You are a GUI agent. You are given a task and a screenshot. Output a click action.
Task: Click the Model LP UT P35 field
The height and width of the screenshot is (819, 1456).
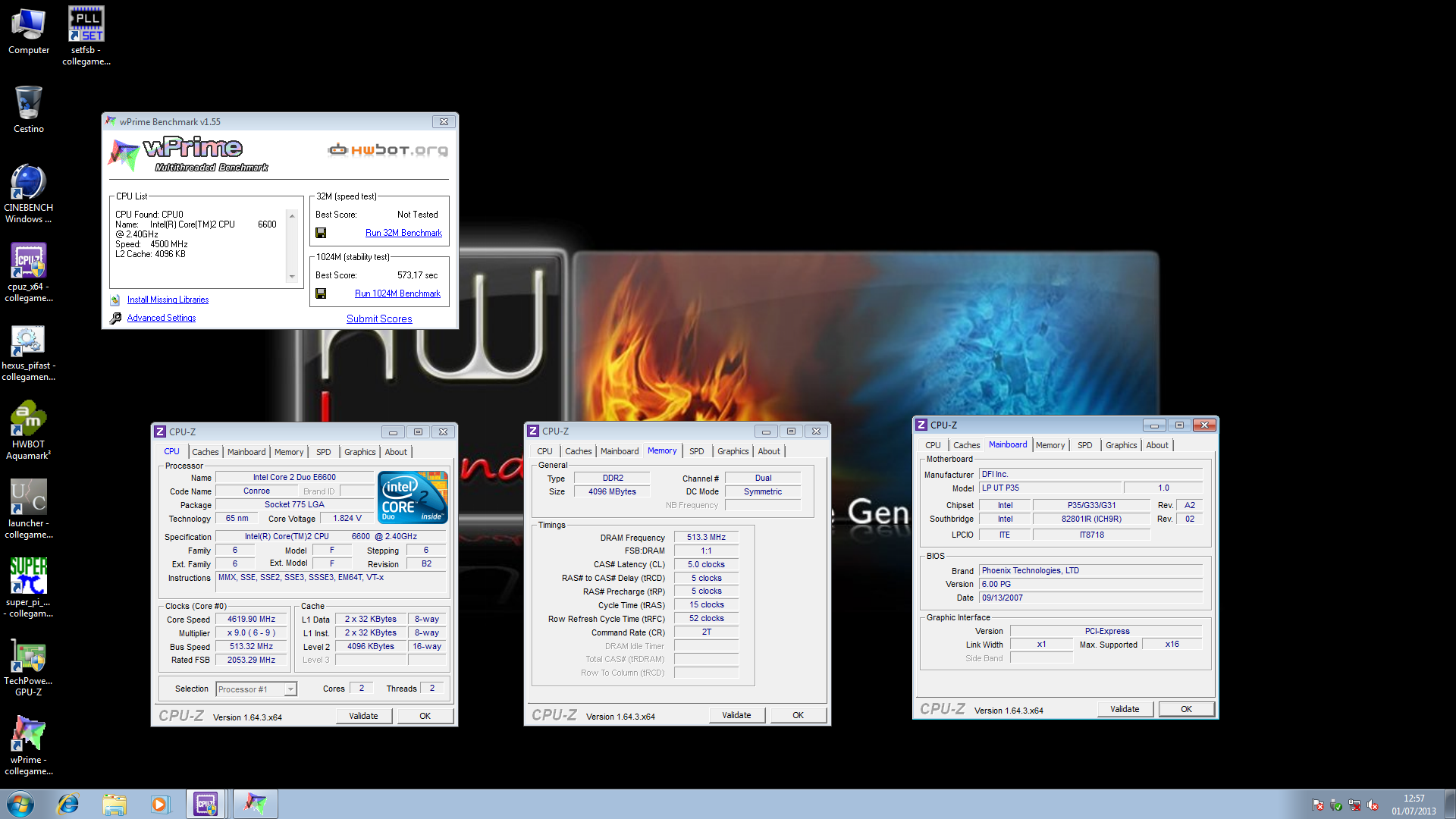tap(1050, 488)
